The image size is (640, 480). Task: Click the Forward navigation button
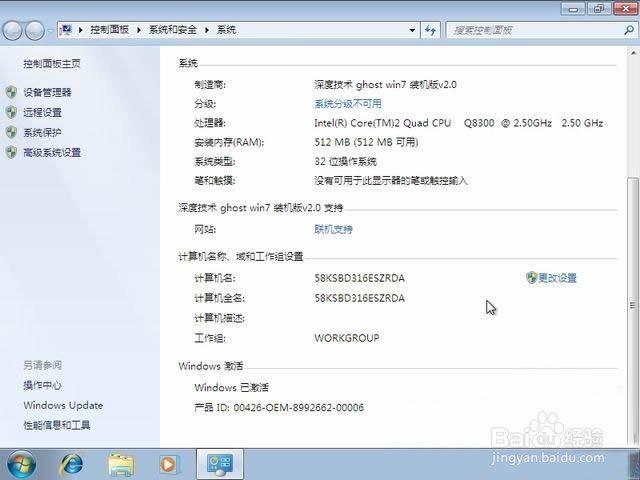pos(35,31)
